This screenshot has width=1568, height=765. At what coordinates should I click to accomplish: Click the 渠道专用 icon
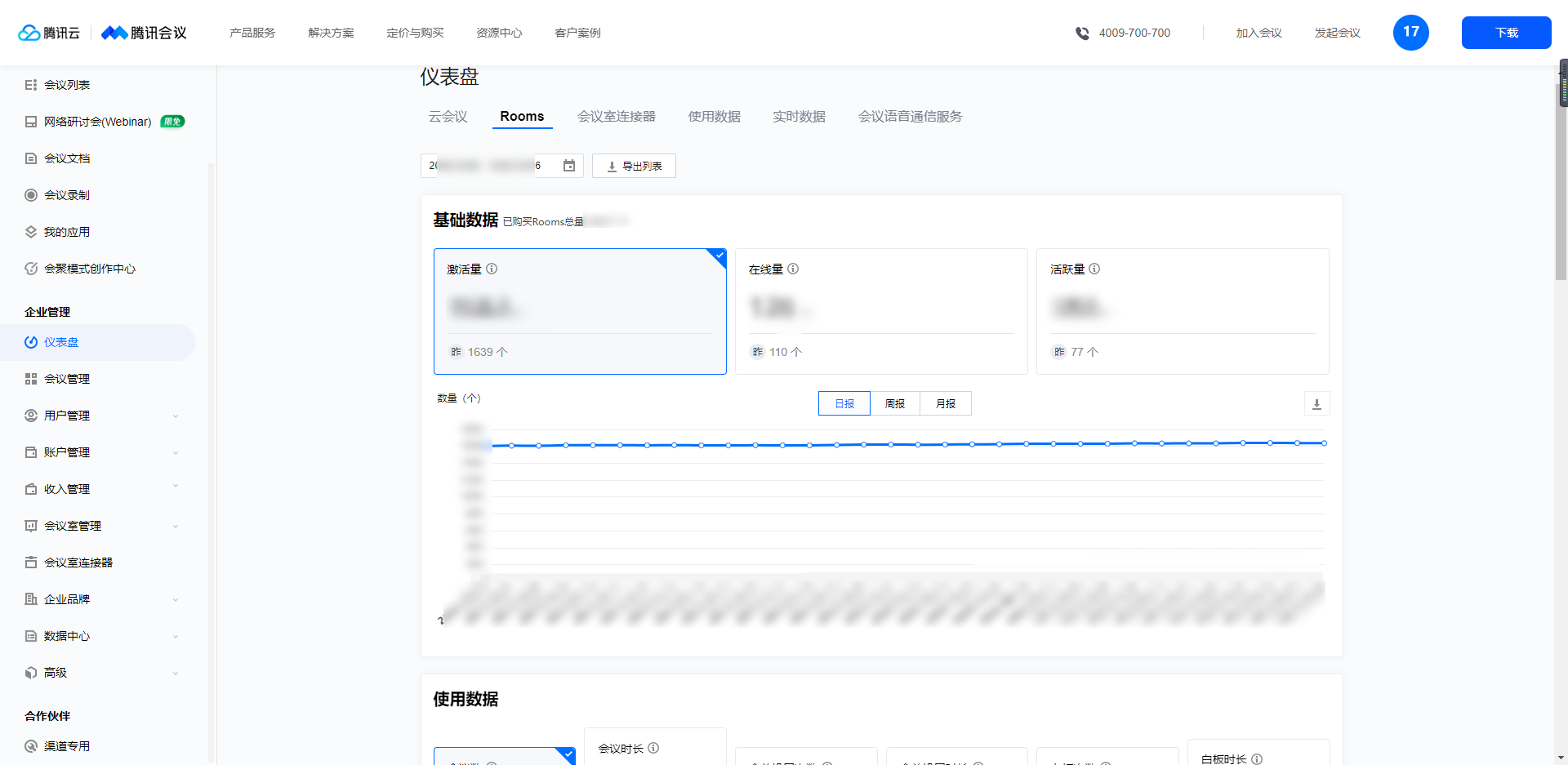(x=31, y=746)
